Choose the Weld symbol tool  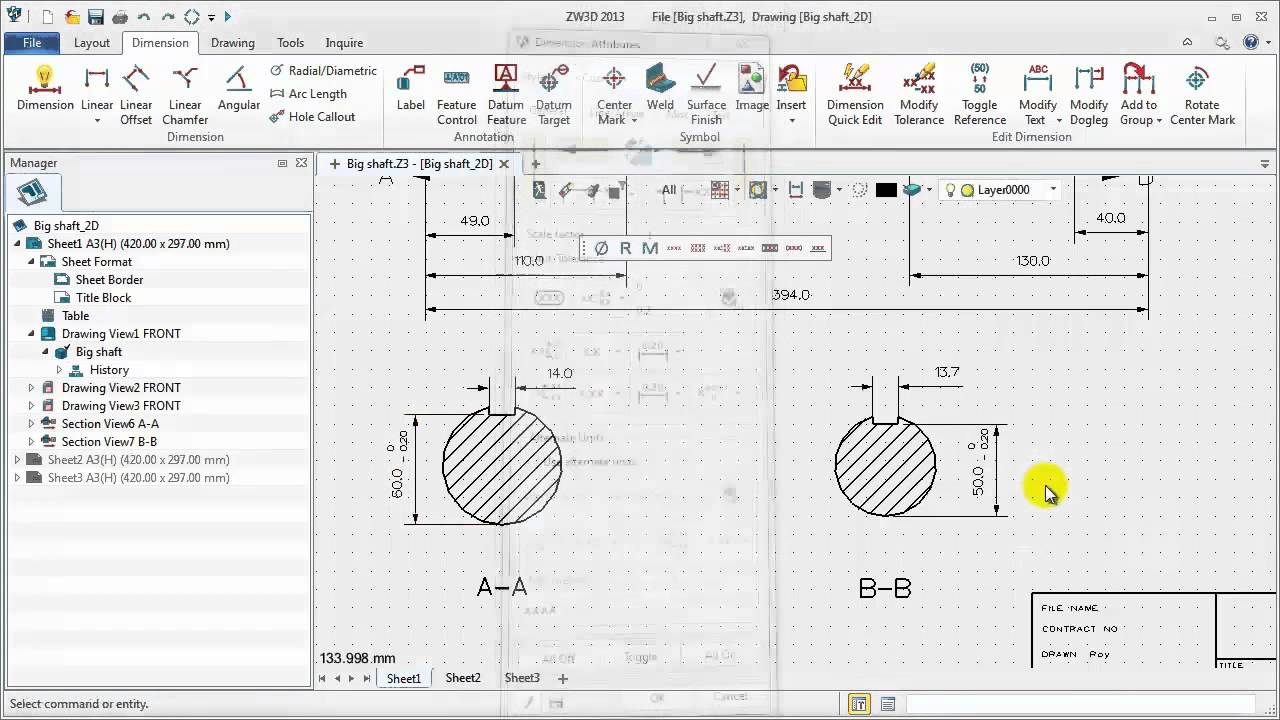tap(660, 89)
